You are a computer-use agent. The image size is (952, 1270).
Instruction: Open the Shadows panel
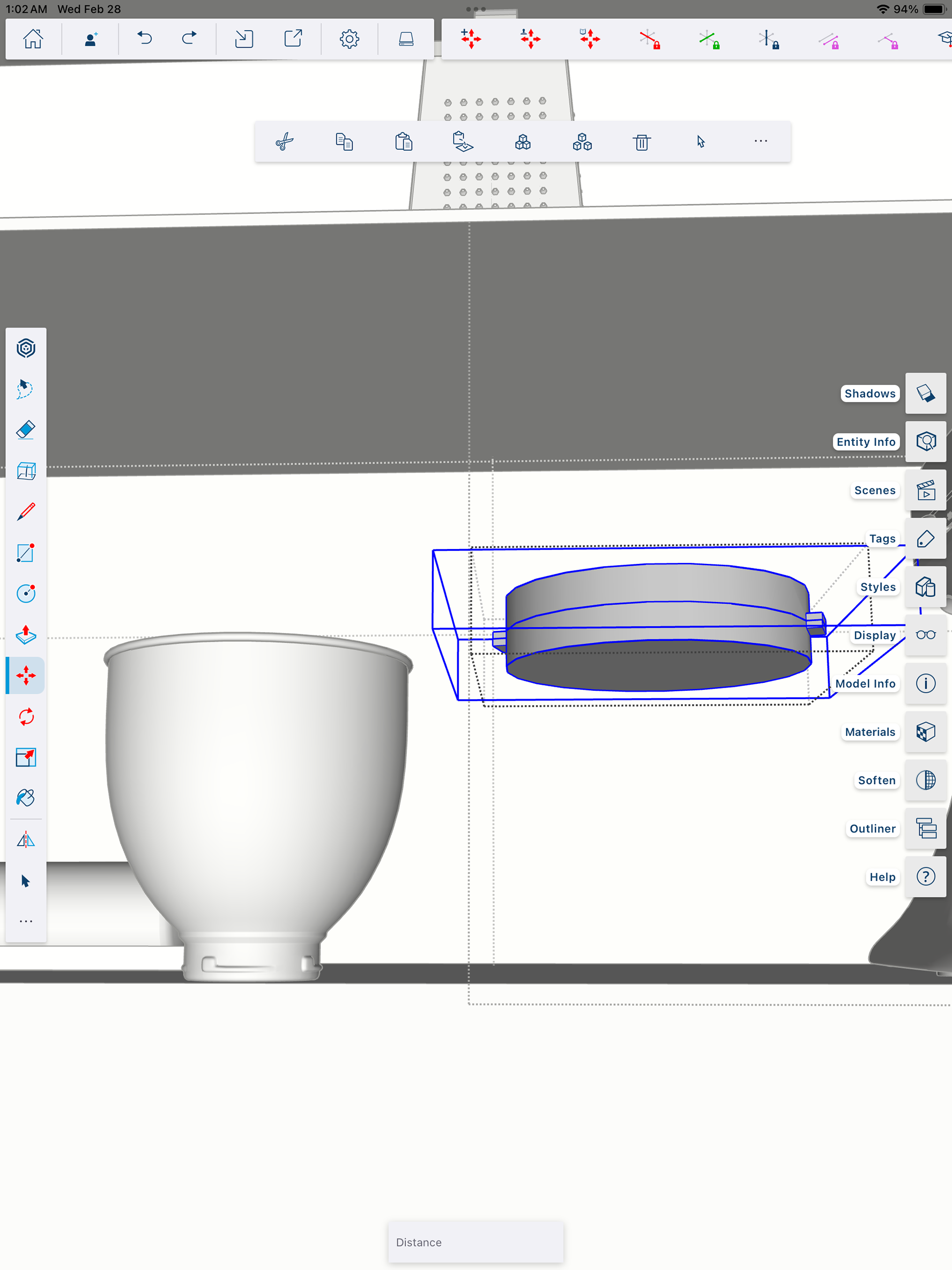click(926, 393)
